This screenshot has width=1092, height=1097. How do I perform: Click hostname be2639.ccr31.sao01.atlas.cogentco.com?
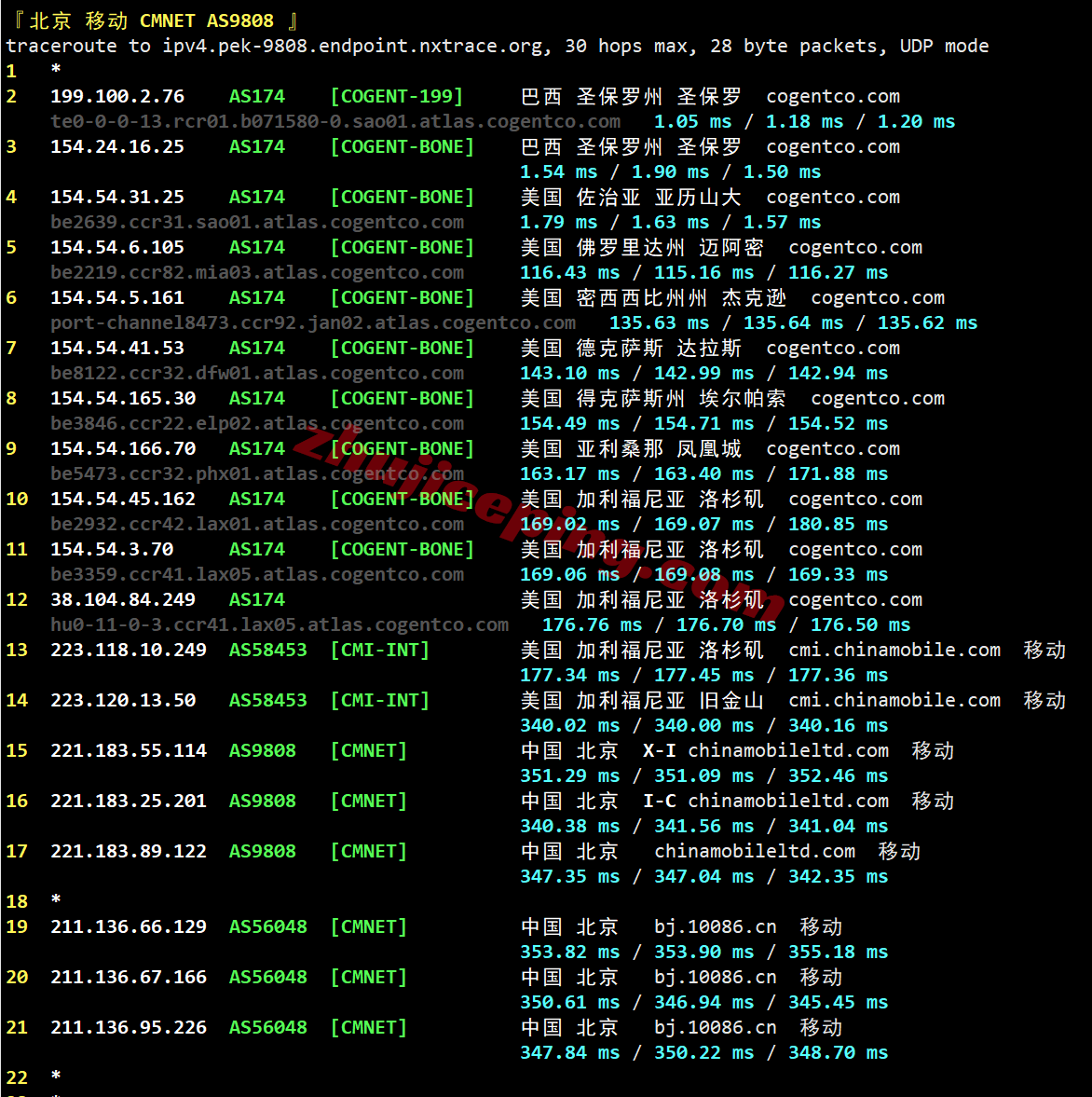[257, 223]
